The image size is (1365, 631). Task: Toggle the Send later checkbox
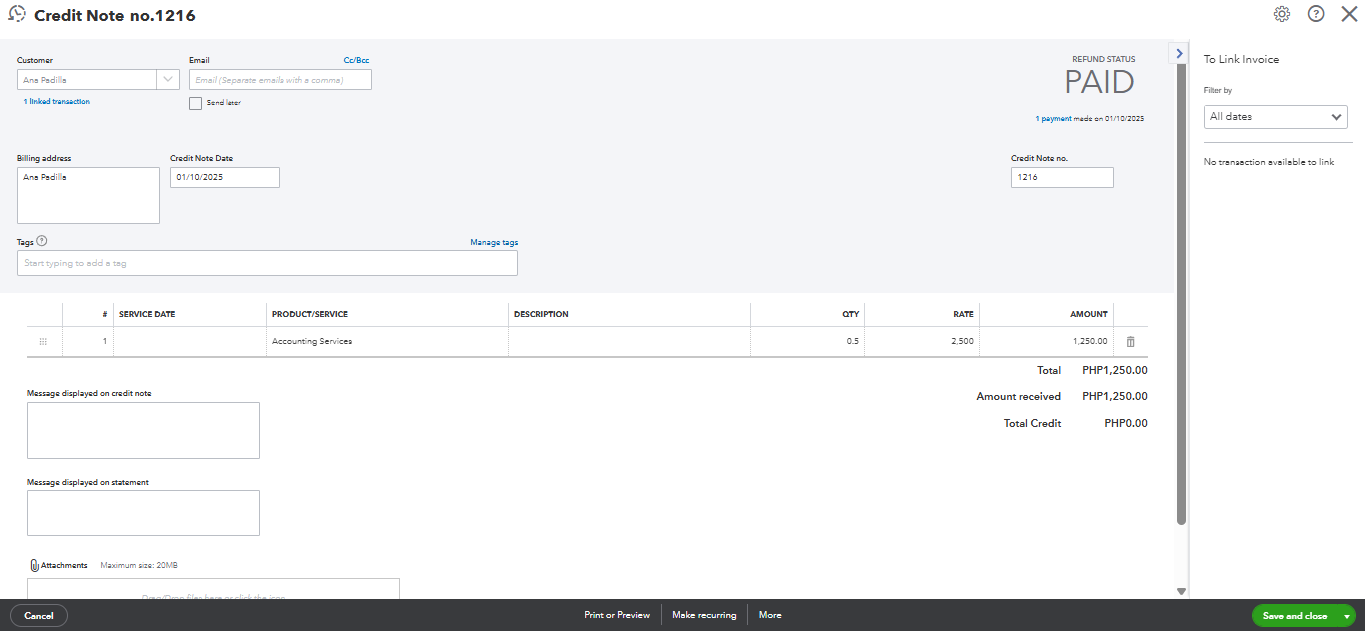pos(196,103)
